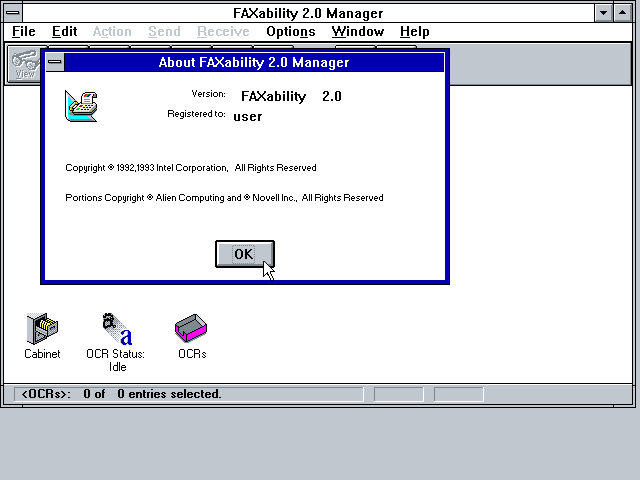The width and height of the screenshot is (640, 480).
Task: Minimize the FAXability Manager window
Action: 603,13
